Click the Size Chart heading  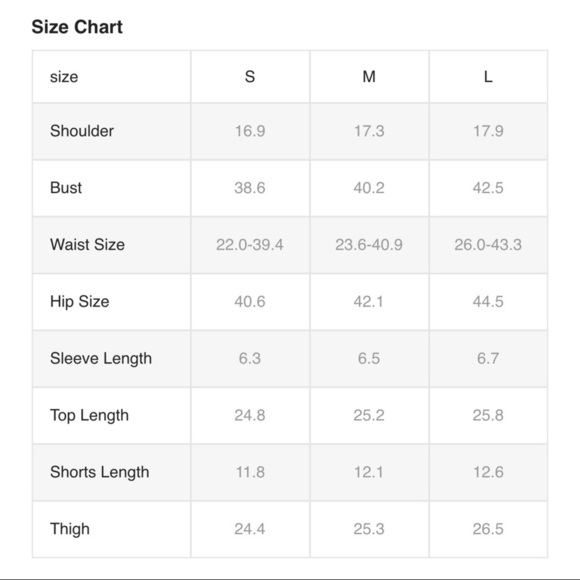click(x=77, y=27)
